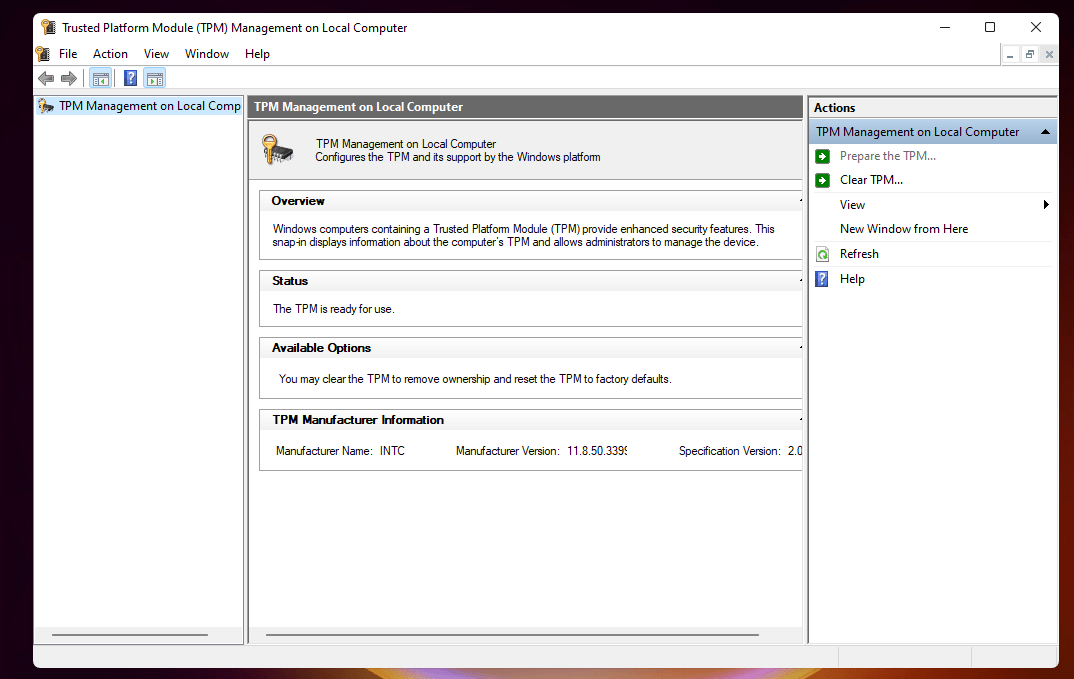The image size is (1074, 679).
Task: Click the dark center pane title bar text
Action: 358,107
